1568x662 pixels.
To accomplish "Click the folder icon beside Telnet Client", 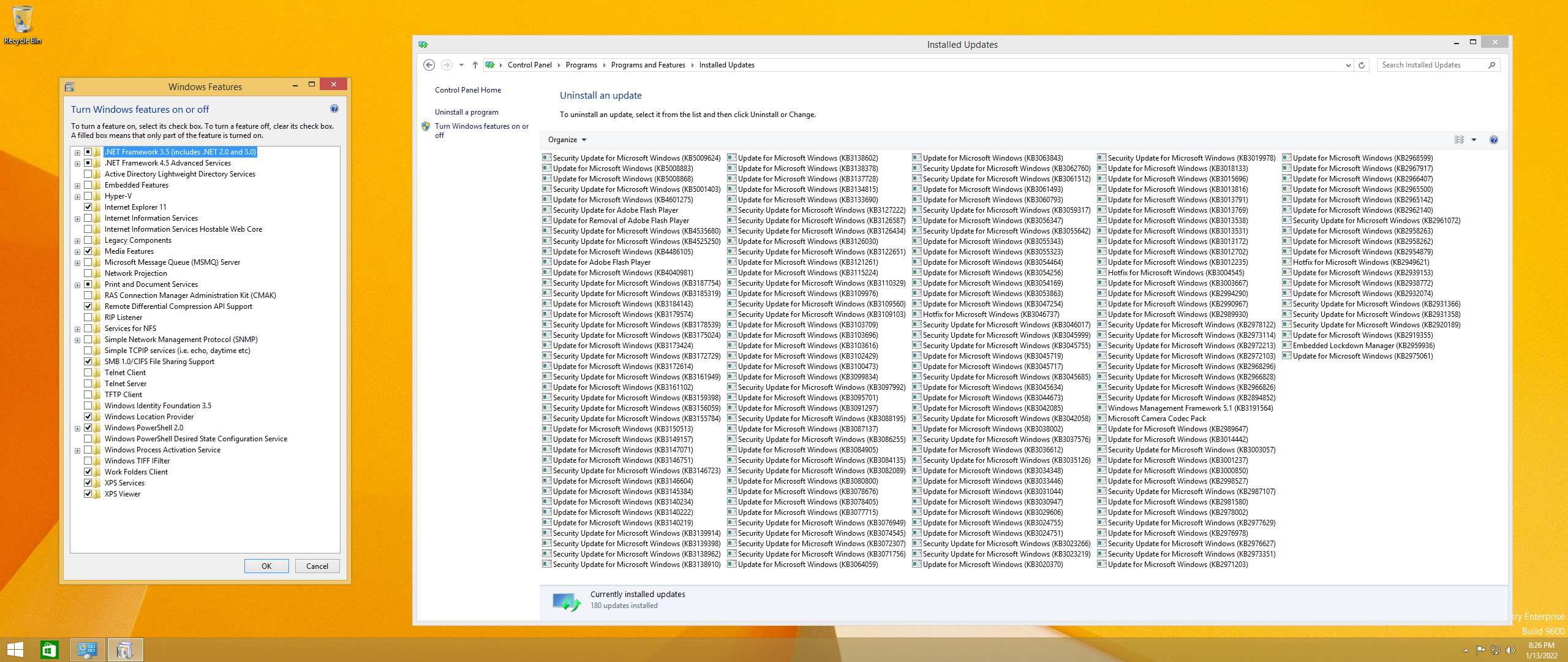I will coord(97,373).
